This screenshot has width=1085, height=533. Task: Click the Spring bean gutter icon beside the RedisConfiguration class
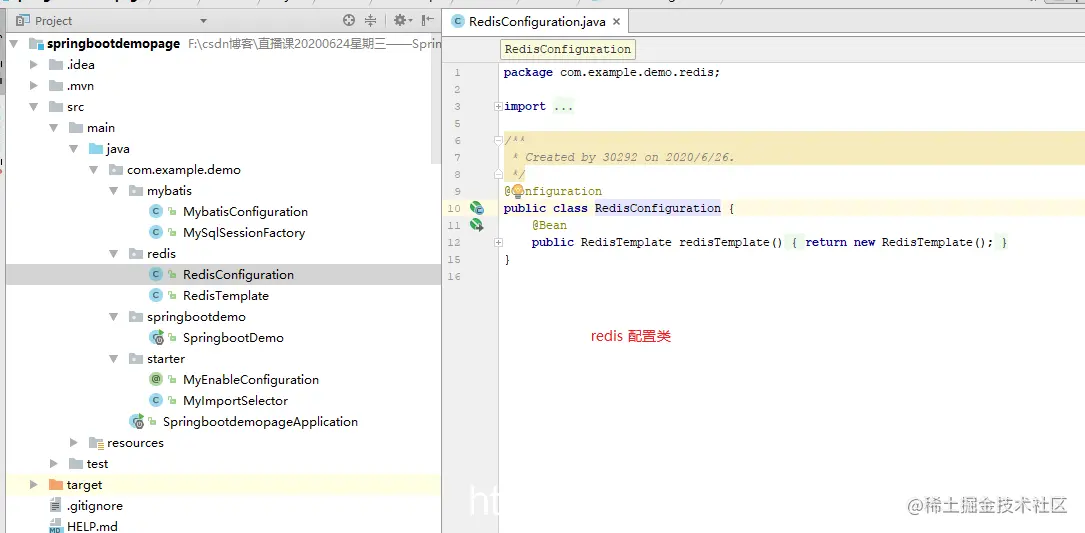pyautogui.click(x=477, y=208)
